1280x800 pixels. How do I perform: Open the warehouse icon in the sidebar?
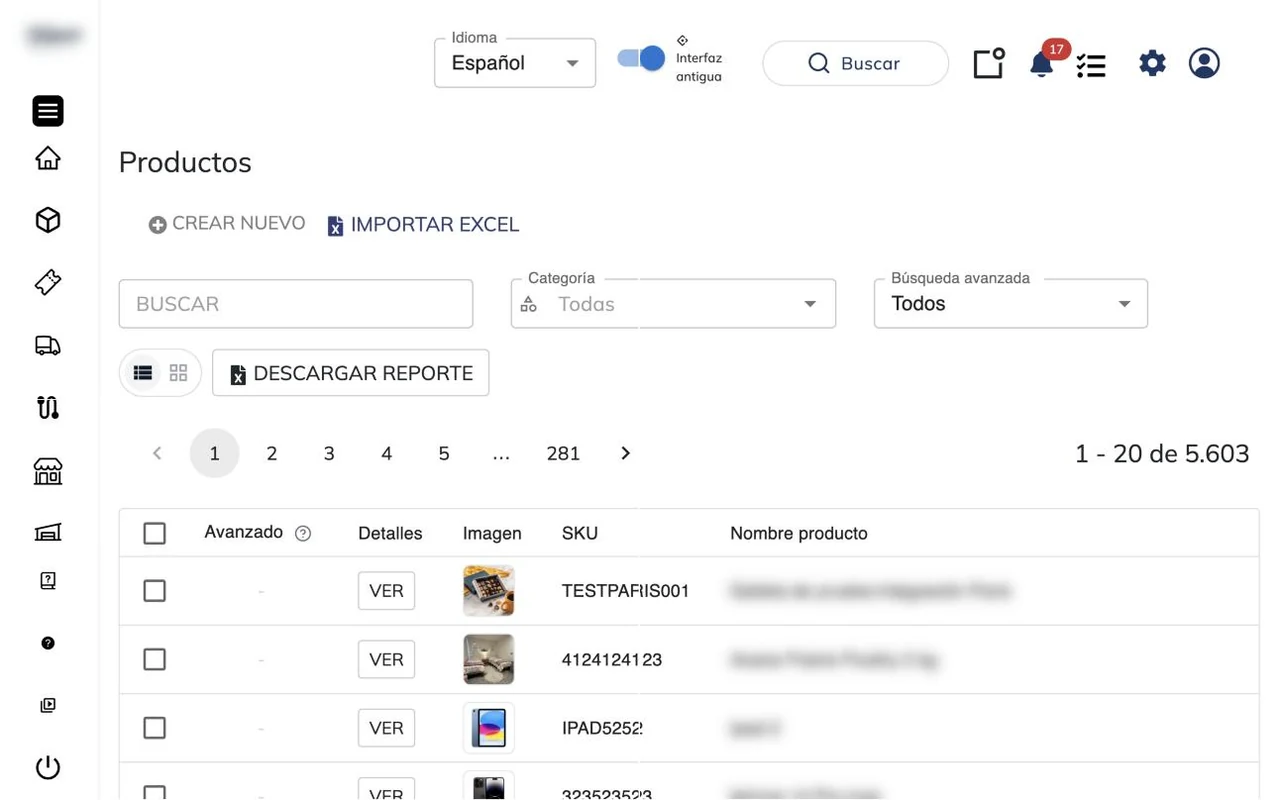click(48, 532)
